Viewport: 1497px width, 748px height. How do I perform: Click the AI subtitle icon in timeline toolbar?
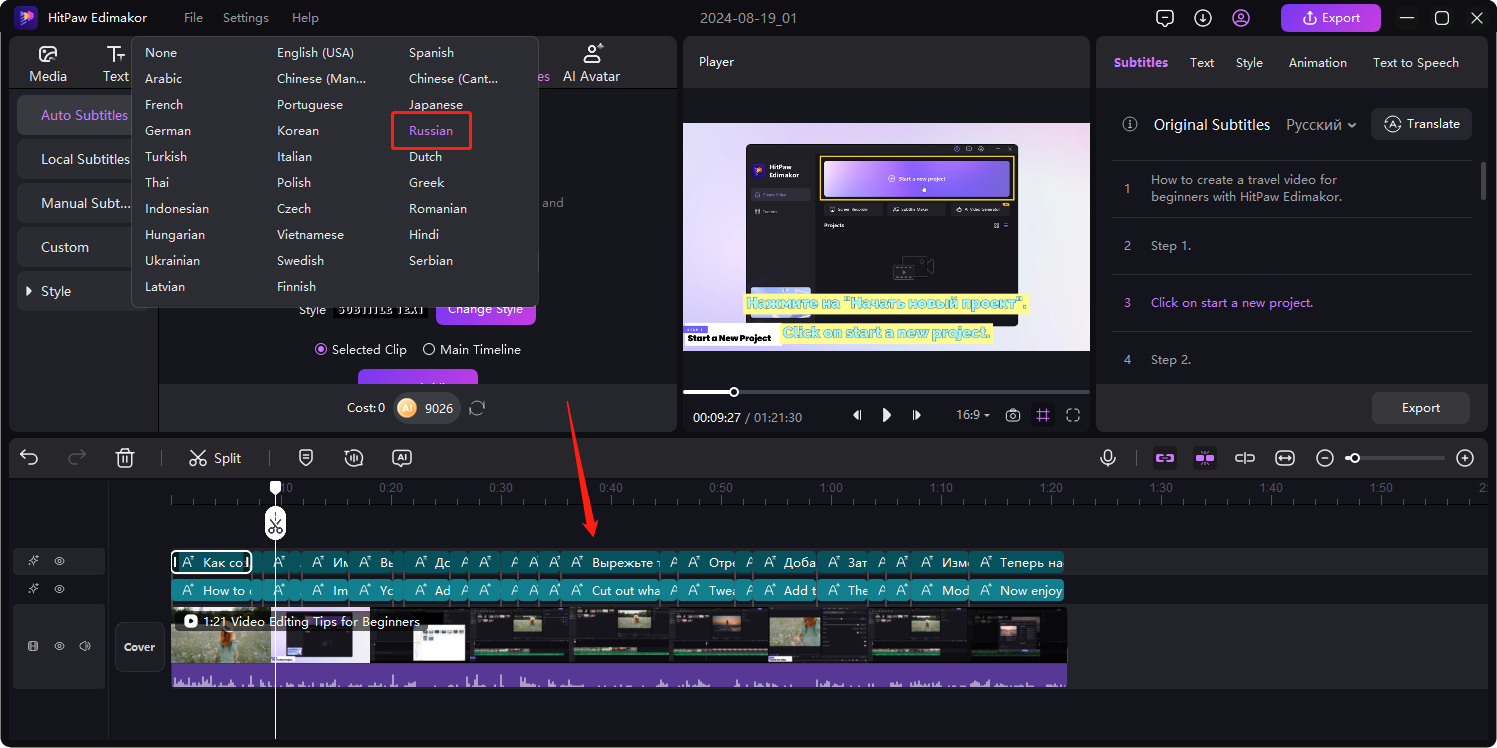pyautogui.click(x=402, y=458)
